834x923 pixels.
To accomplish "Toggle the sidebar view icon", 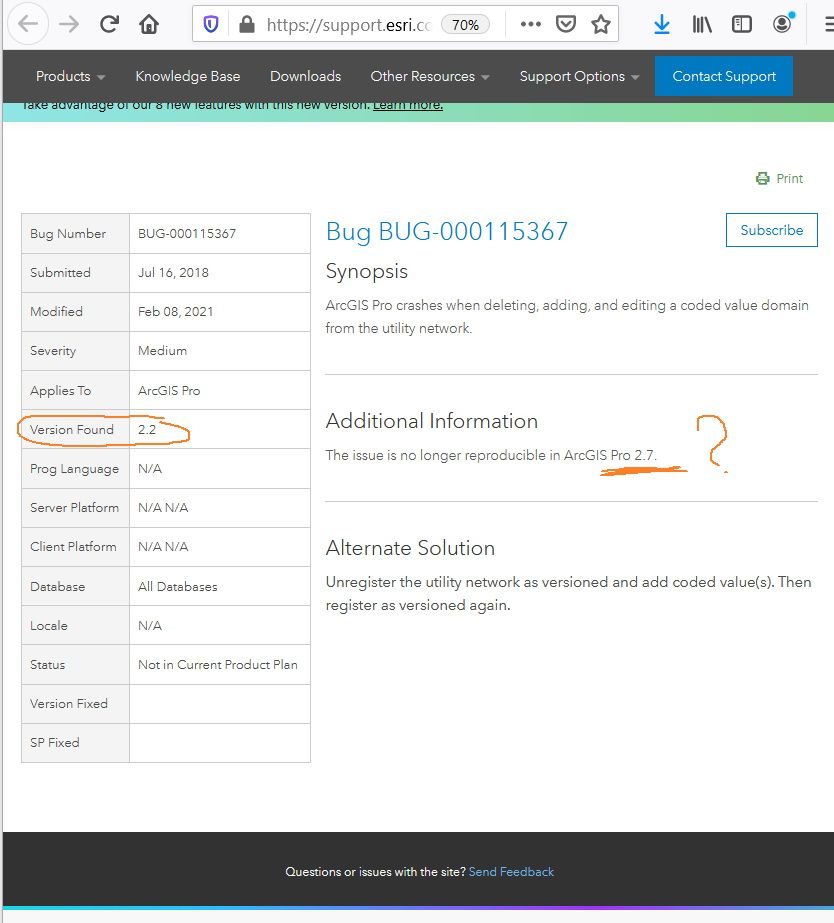I will point(742,24).
